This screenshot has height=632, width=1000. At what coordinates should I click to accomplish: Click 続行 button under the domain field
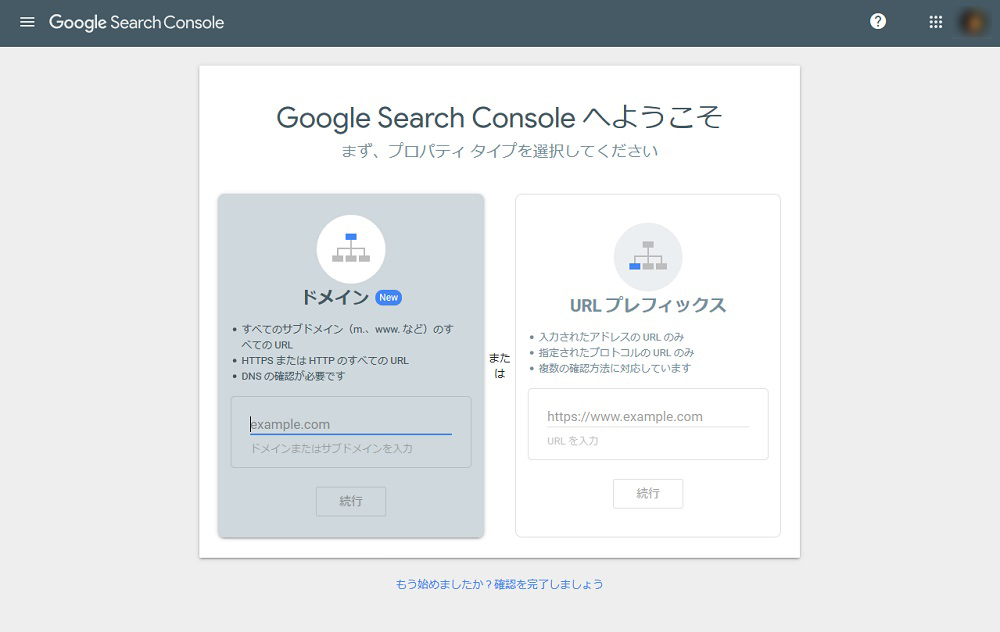pyautogui.click(x=351, y=501)
